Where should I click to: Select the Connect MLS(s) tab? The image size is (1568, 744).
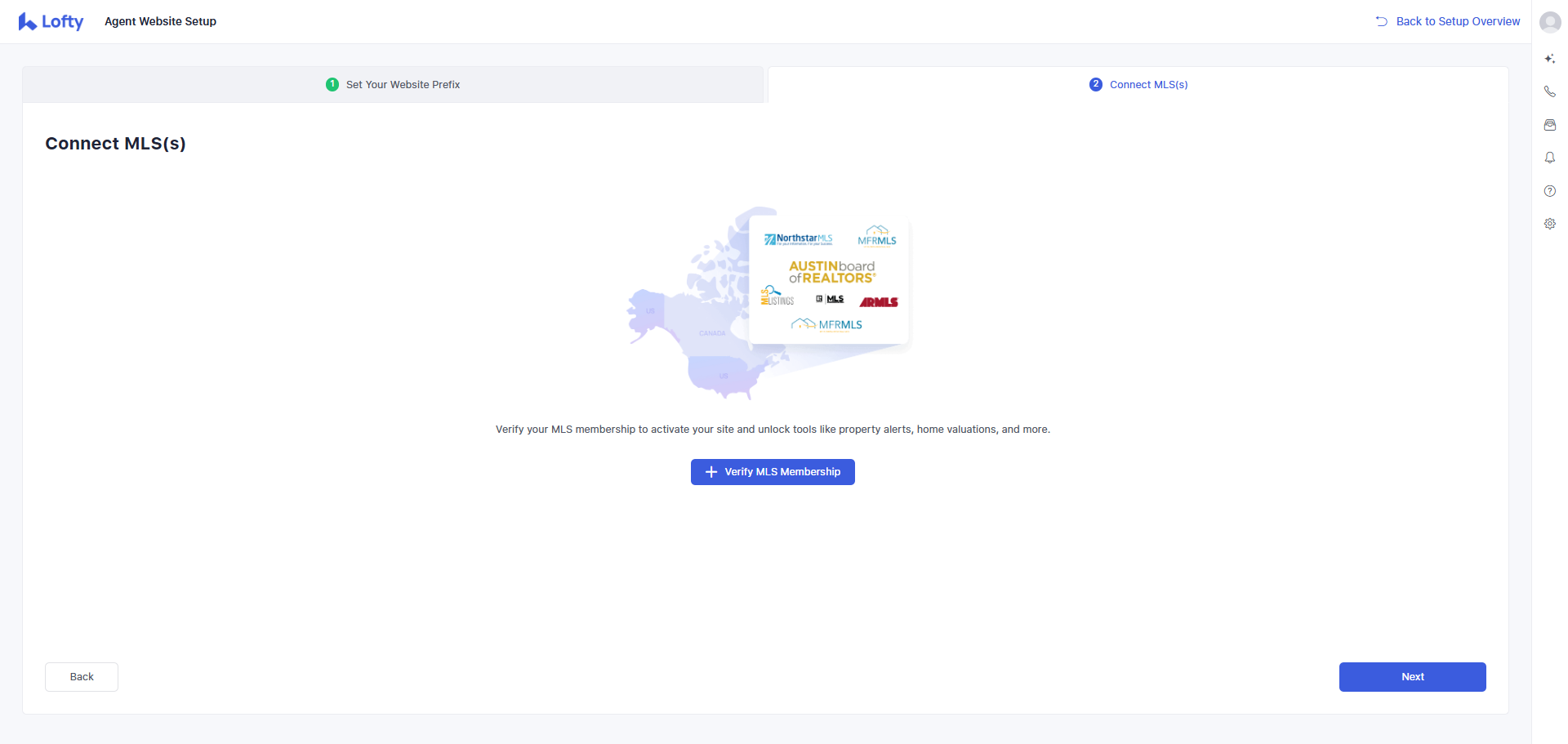tap(1148, 85)
